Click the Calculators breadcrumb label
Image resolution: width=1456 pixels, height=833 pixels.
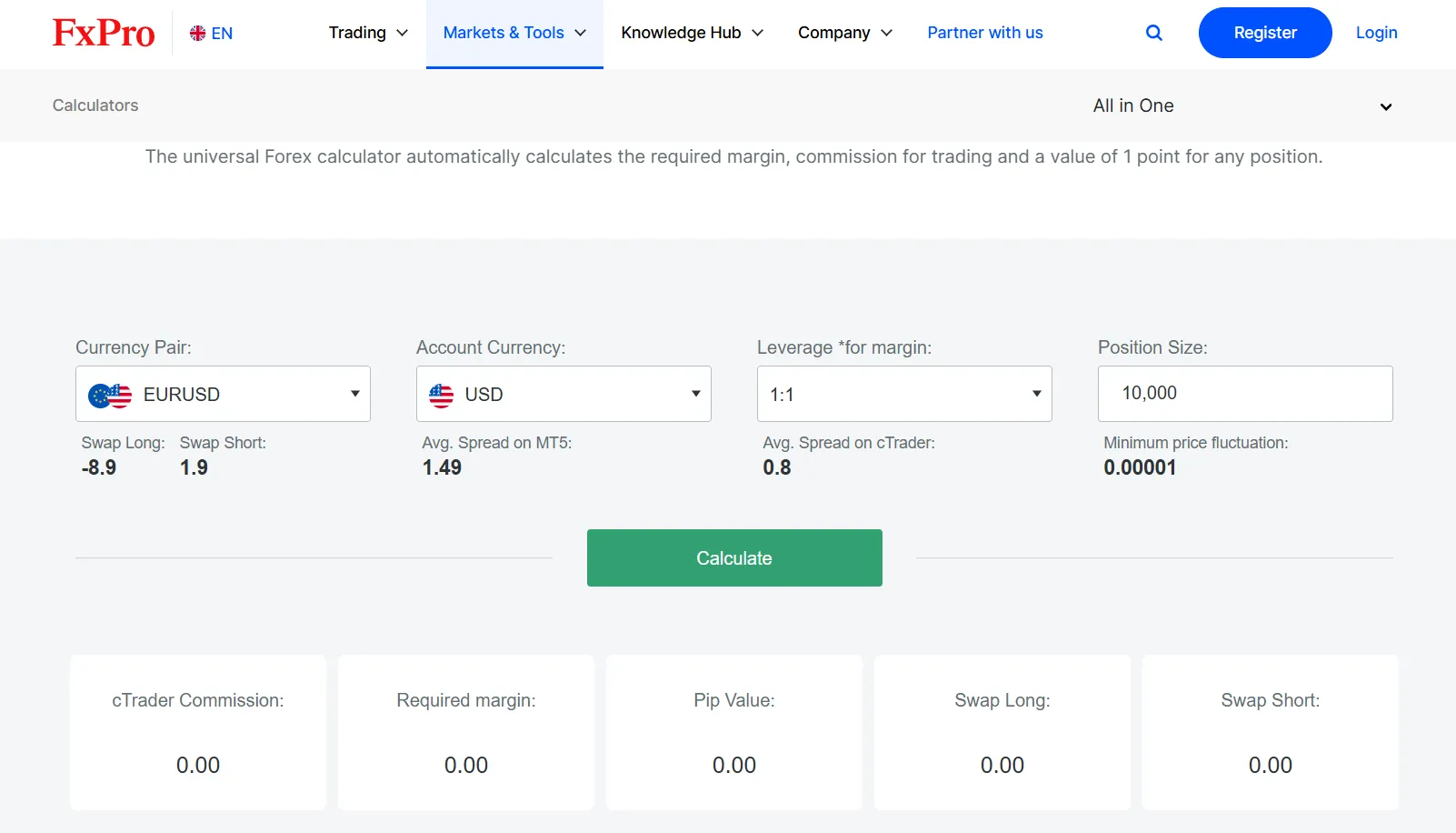[95, 105]
